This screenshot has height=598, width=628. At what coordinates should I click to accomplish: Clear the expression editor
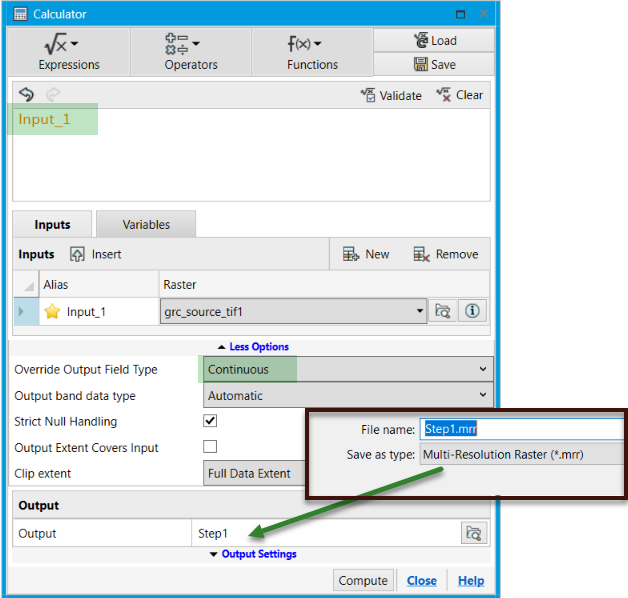[x=459, y=95]
